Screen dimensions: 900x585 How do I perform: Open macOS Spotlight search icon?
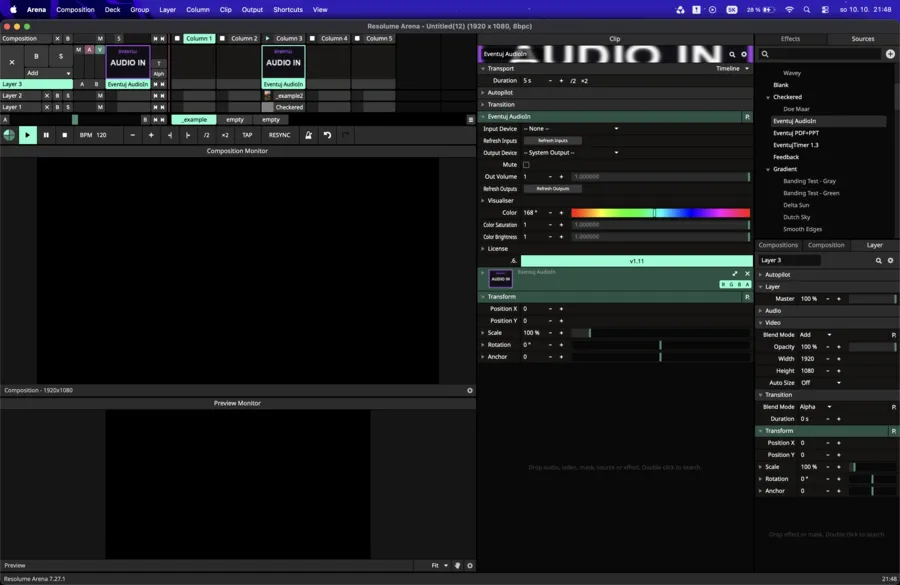coord(807,10)
